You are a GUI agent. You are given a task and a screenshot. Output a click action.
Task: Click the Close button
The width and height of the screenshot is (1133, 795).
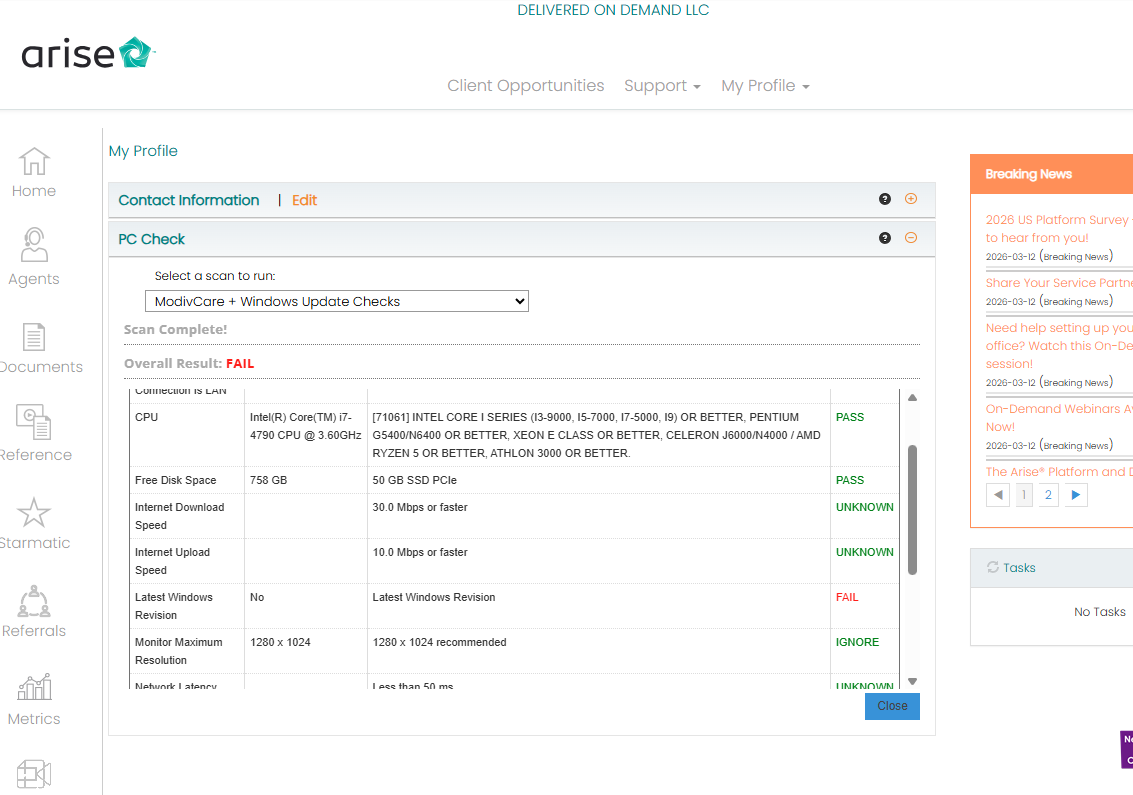(x=892, y=706)
